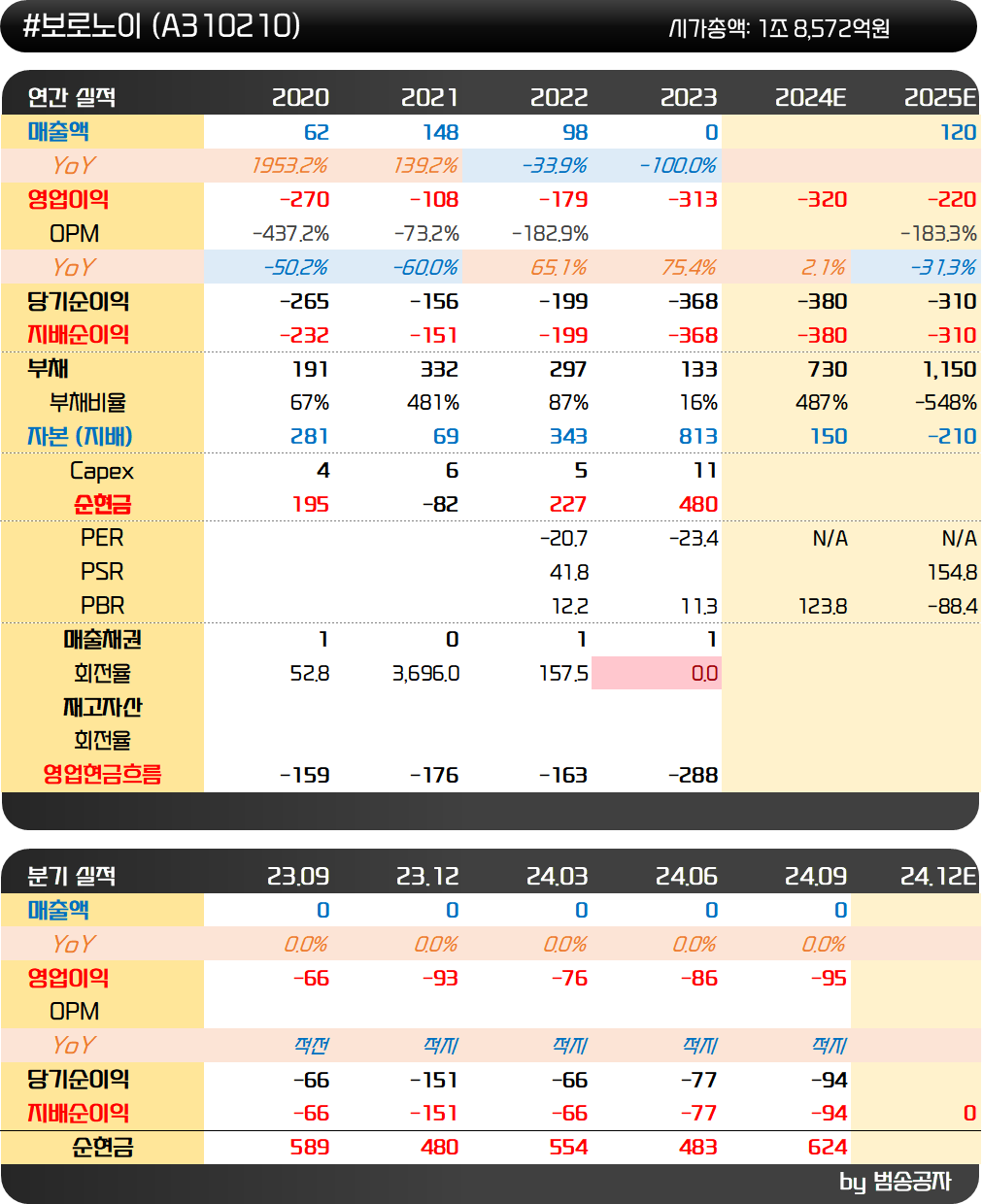Click the 2023 annual net cash 480

(698, 504)
